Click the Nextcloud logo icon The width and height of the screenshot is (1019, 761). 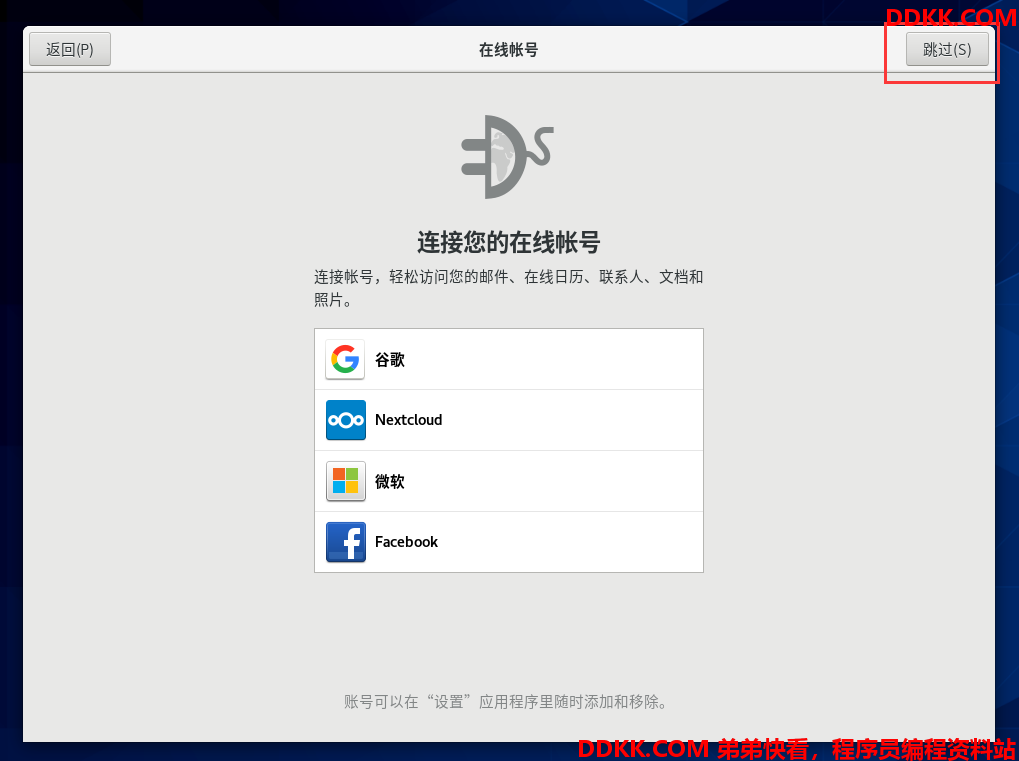pyautogui.click(x=345, y=420)
